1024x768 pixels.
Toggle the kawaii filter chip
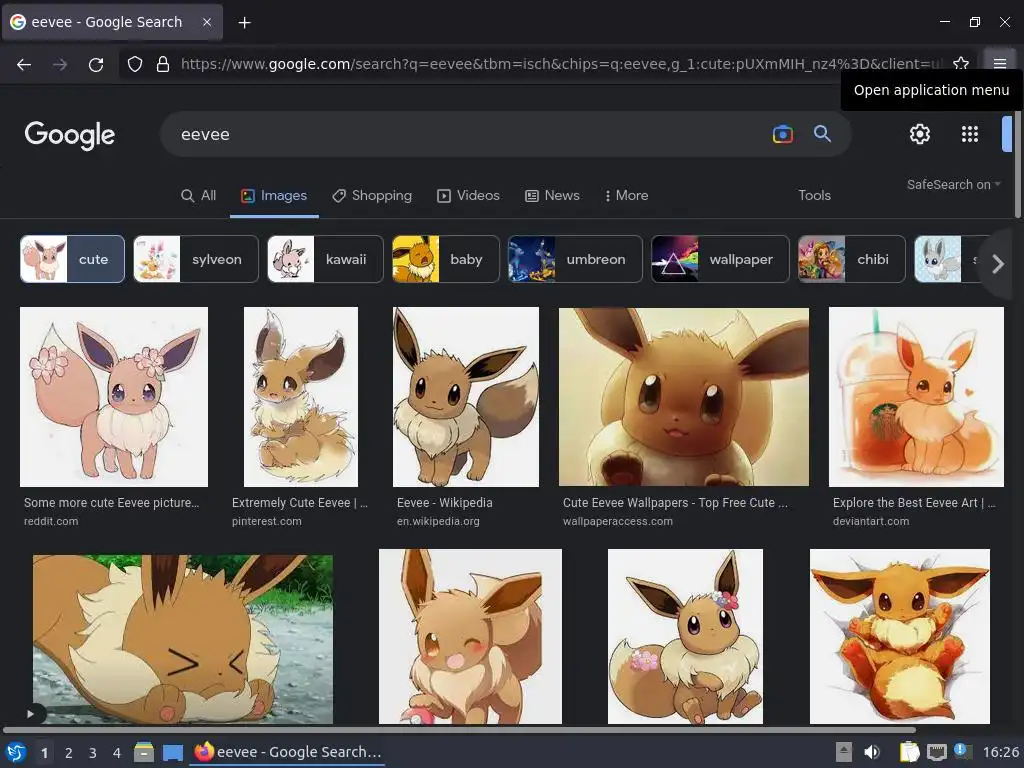325,259
